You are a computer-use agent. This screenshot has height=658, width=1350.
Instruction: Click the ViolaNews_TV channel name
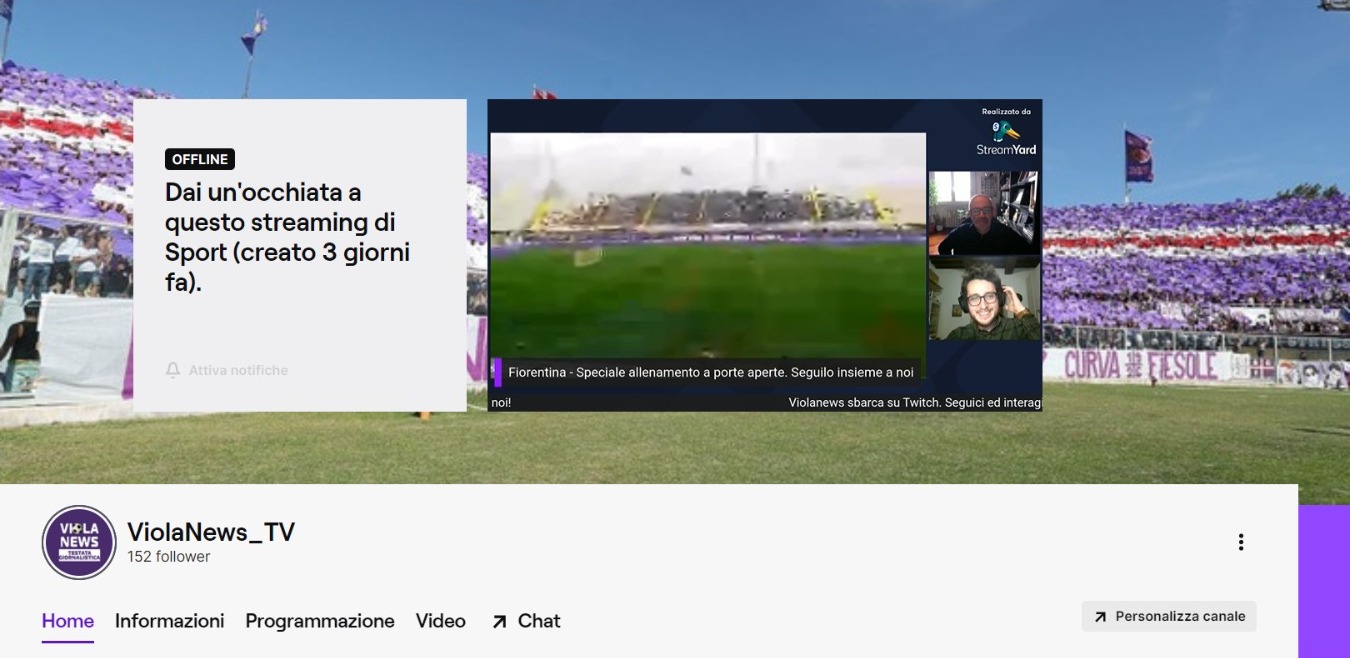(211, 532)
